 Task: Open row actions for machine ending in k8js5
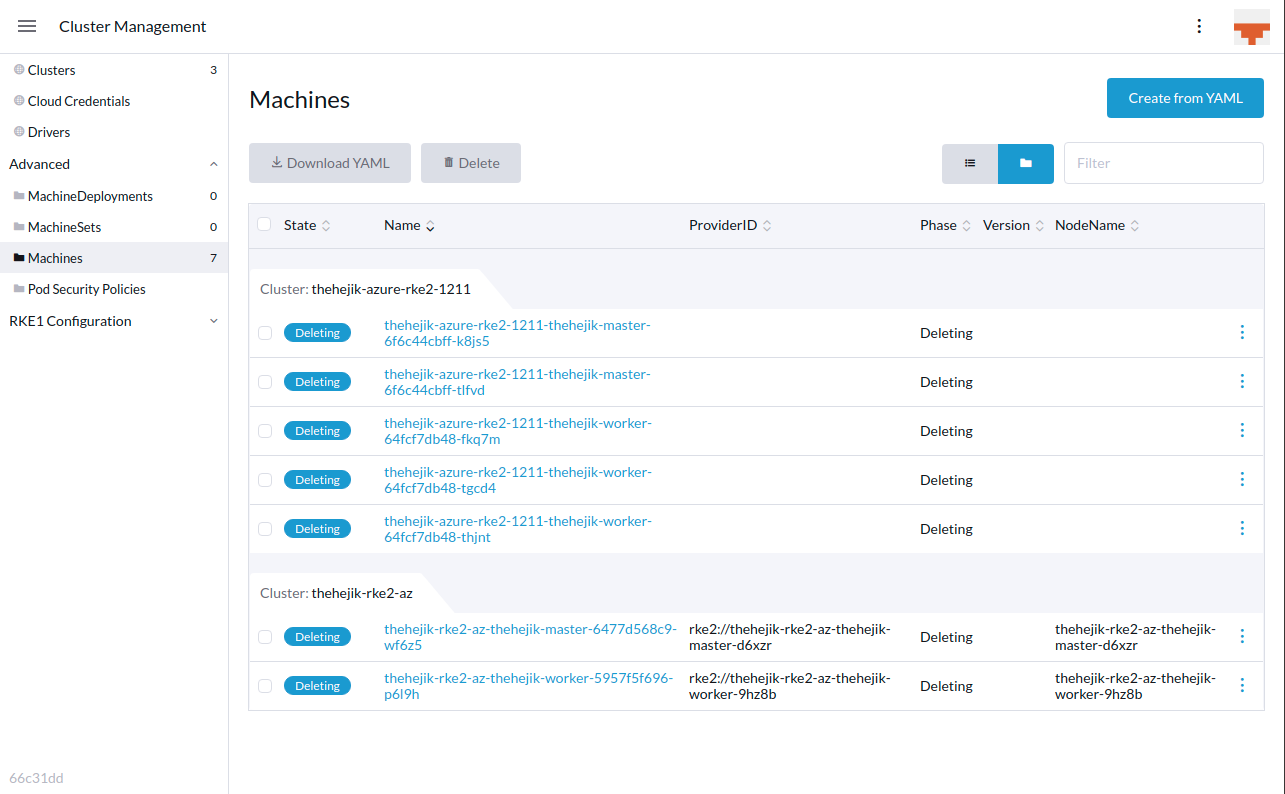click(x=1242, y=332)
